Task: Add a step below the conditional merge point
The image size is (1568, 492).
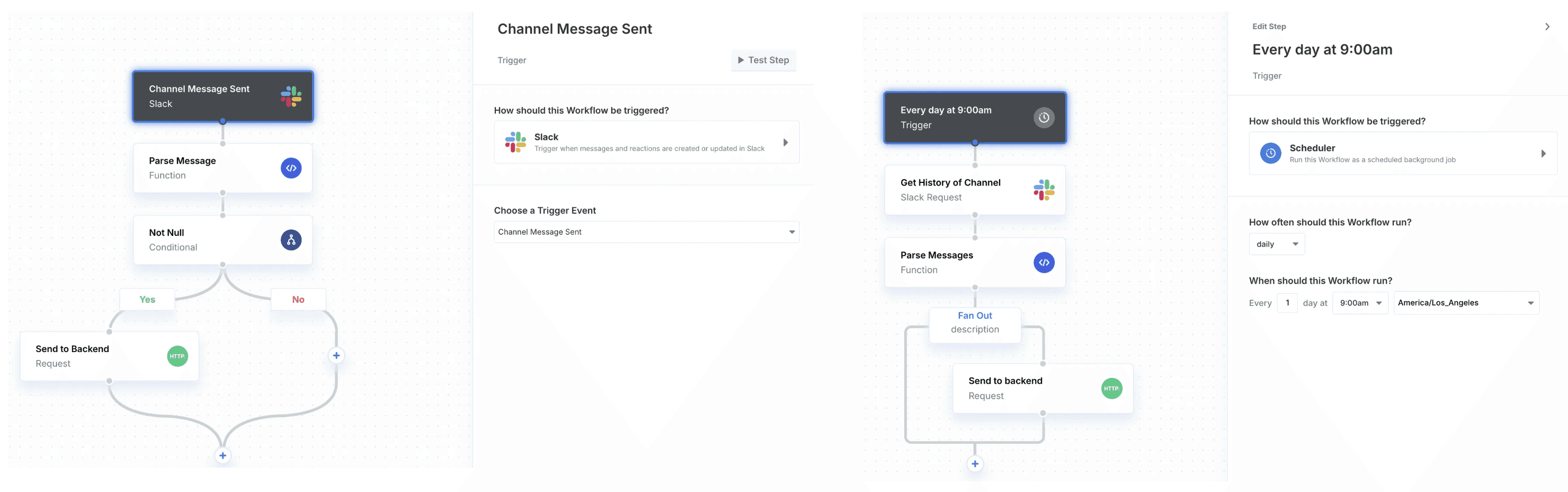Action: pos(223,455)
